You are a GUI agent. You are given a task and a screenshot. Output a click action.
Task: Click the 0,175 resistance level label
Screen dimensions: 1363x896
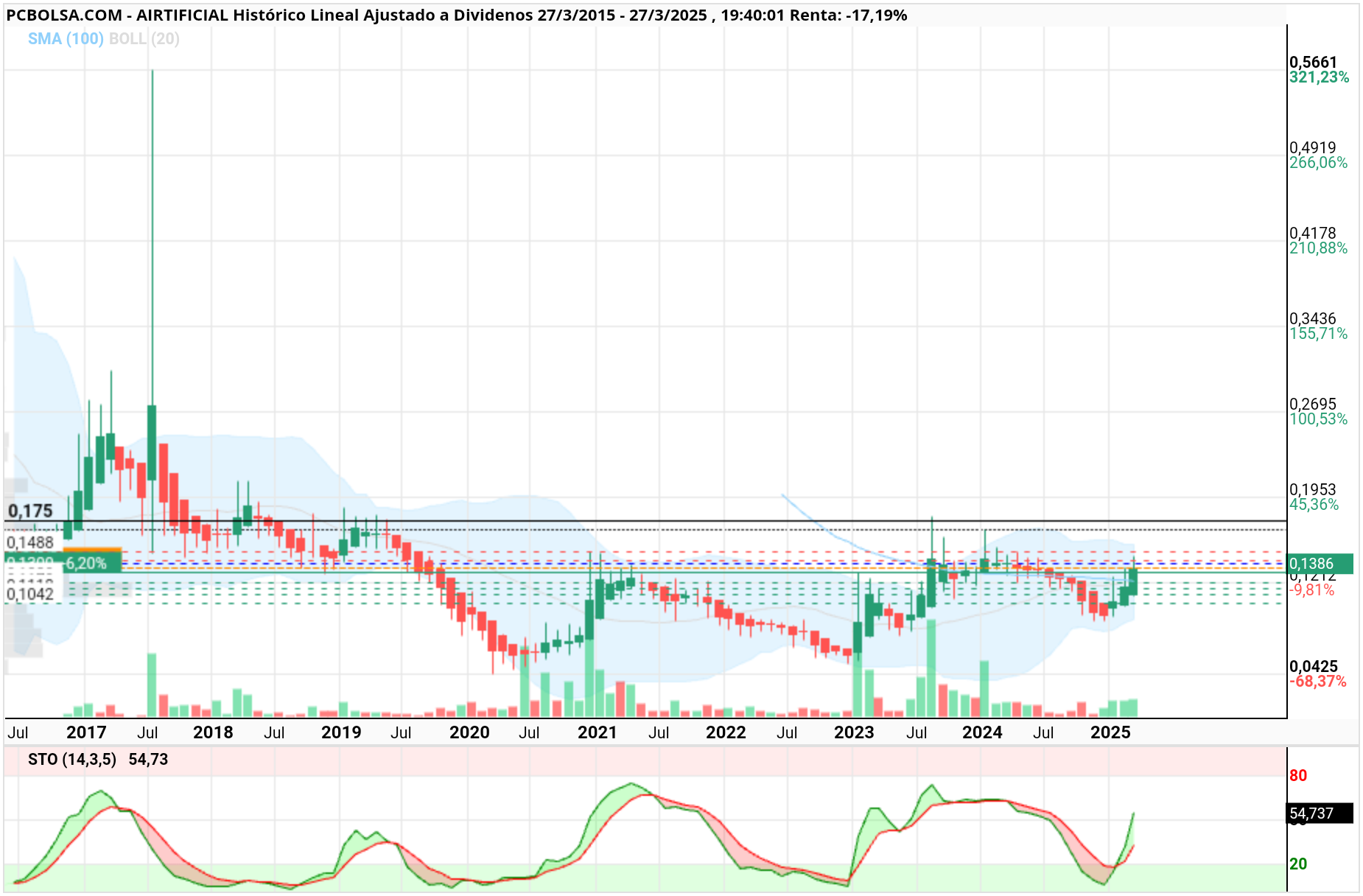(30, 511)
